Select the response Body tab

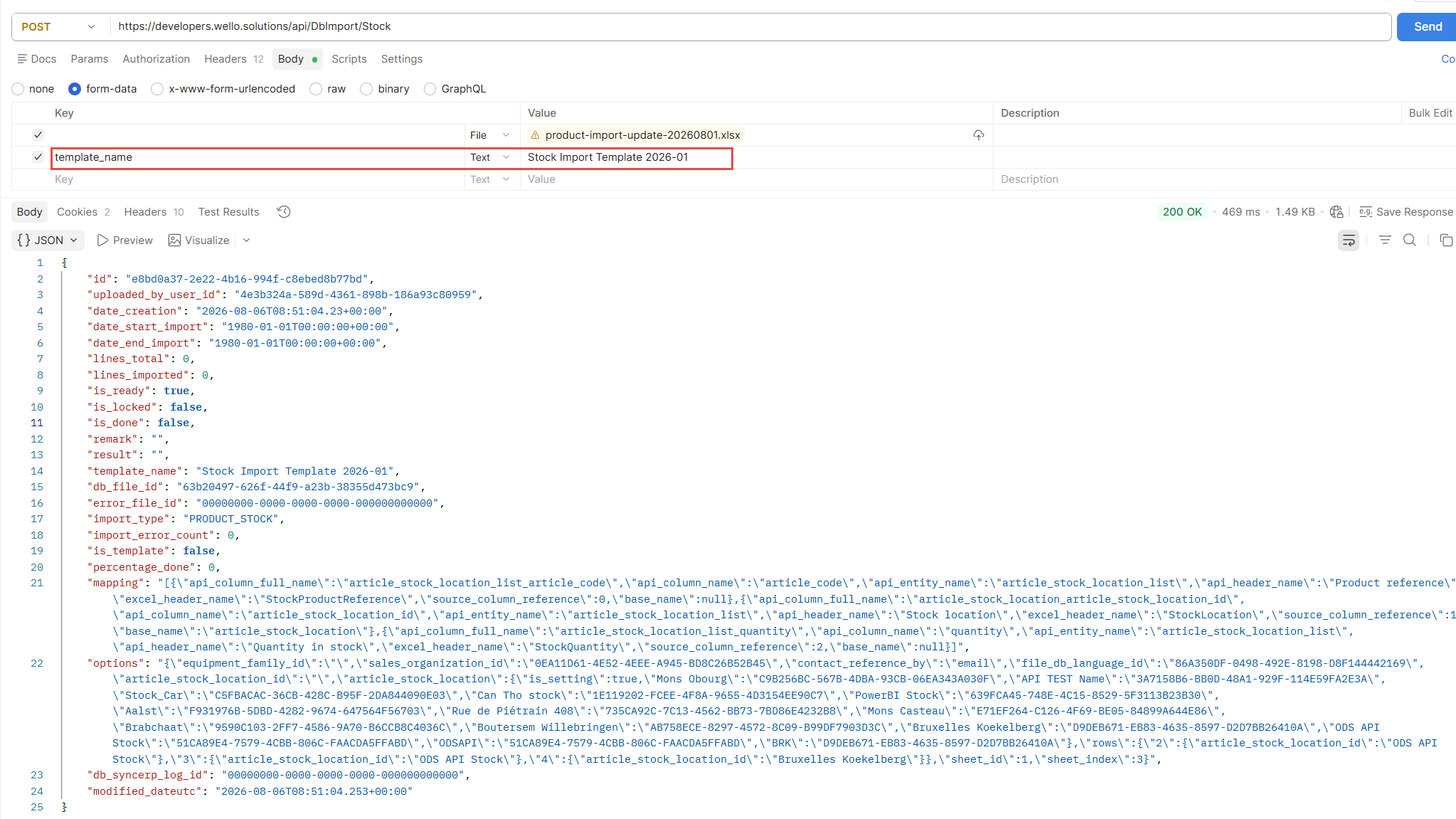coord(30,212)
